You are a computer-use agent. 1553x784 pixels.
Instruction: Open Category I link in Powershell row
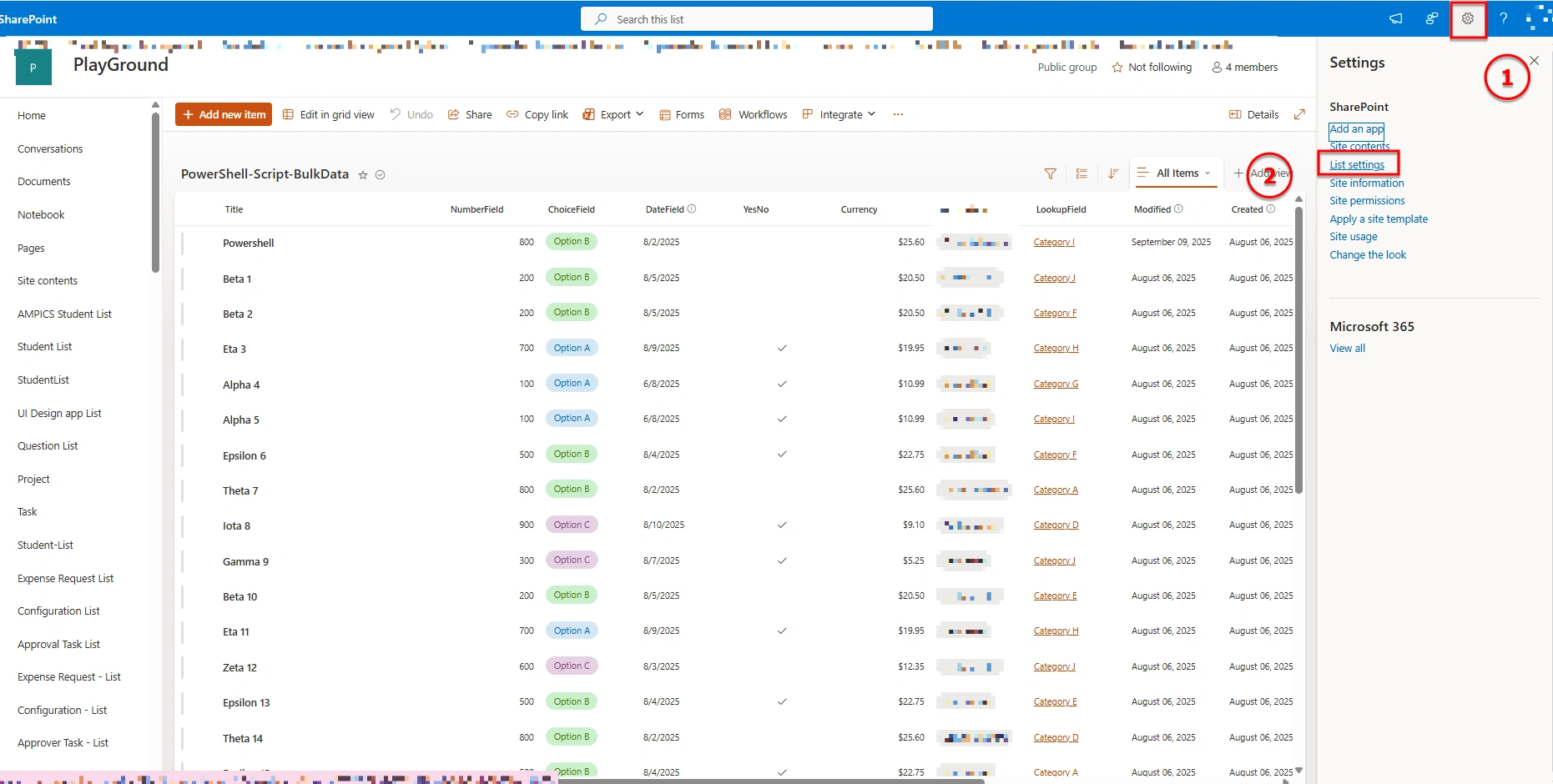point(1054,242)
